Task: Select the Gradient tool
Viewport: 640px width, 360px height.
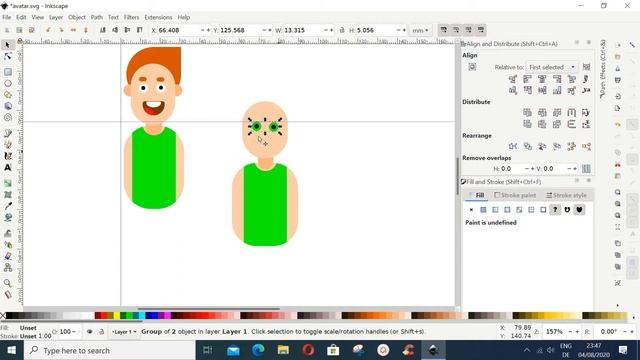Action: click(7, 183)
